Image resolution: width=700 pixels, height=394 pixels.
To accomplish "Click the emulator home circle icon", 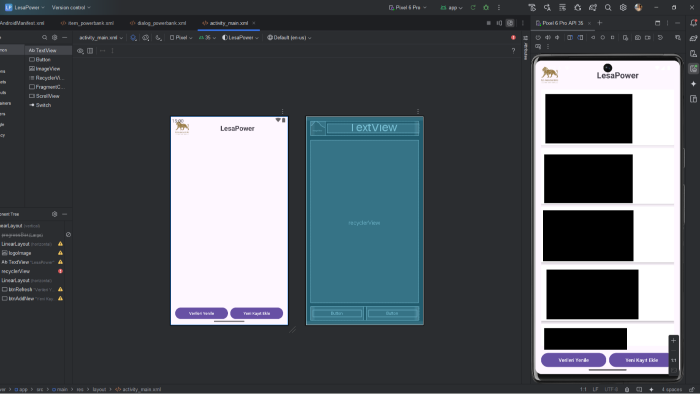I will pyautogui.click(x=603, y=38).
